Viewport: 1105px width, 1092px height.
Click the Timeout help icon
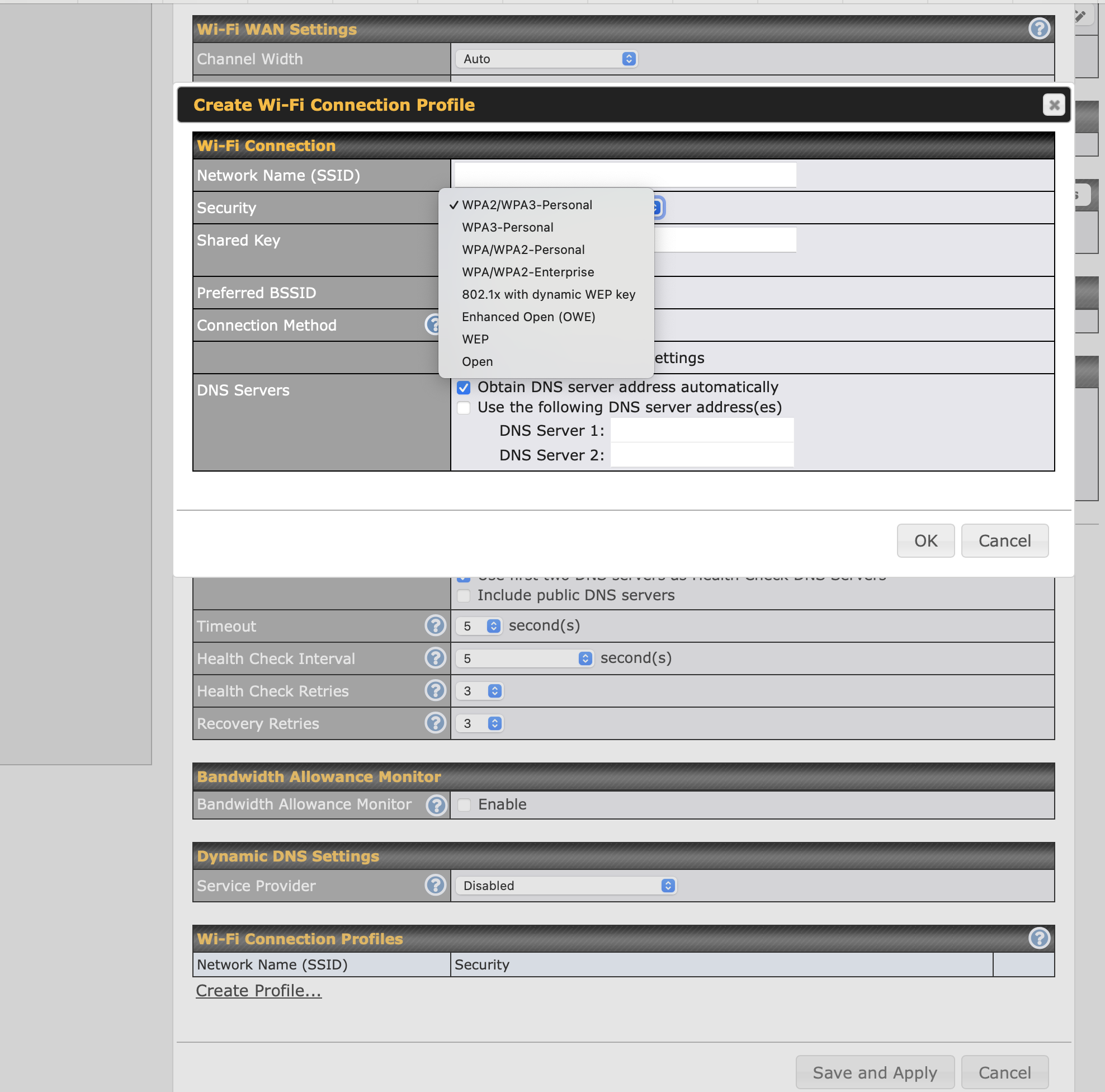coord(435,625)
